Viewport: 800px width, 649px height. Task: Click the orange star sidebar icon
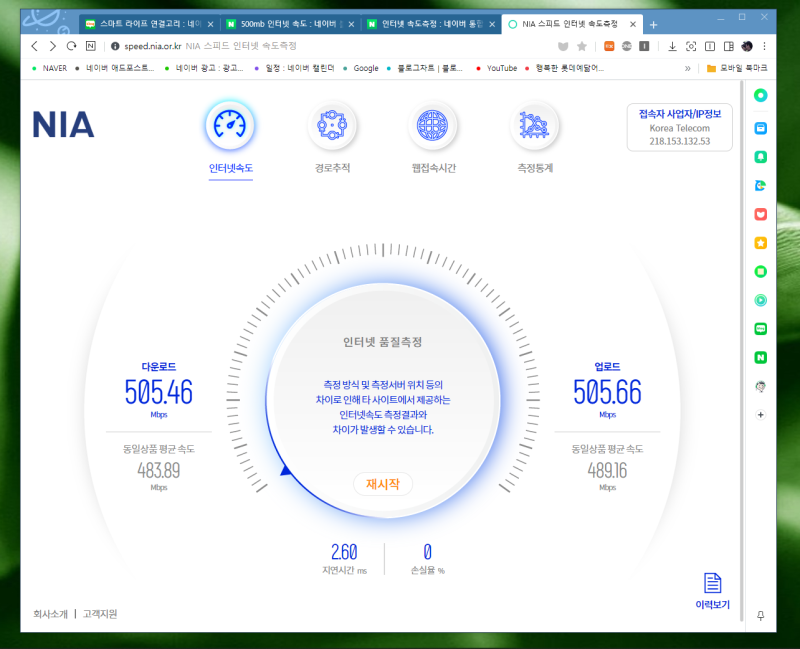click(x=760, y=243)
